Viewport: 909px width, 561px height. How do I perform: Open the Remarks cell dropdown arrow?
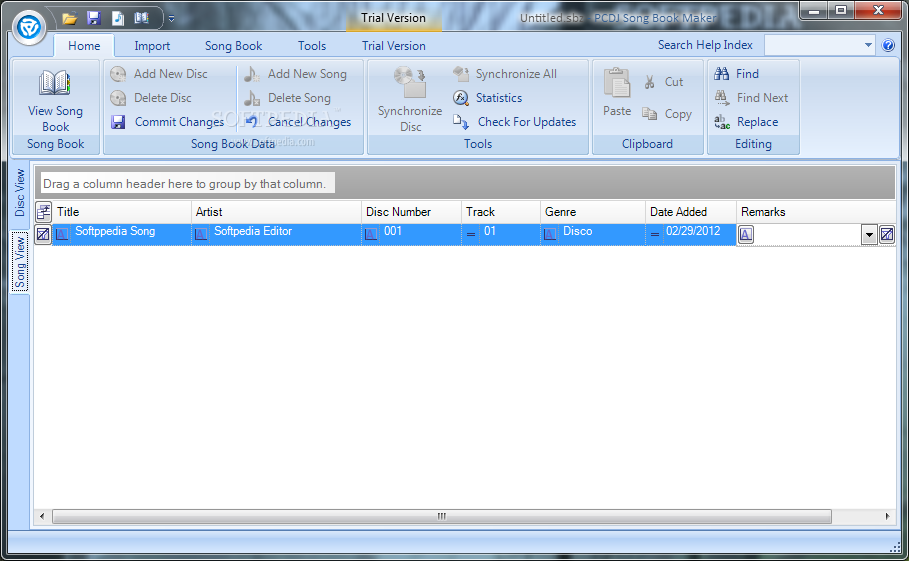tap(868, 235)
